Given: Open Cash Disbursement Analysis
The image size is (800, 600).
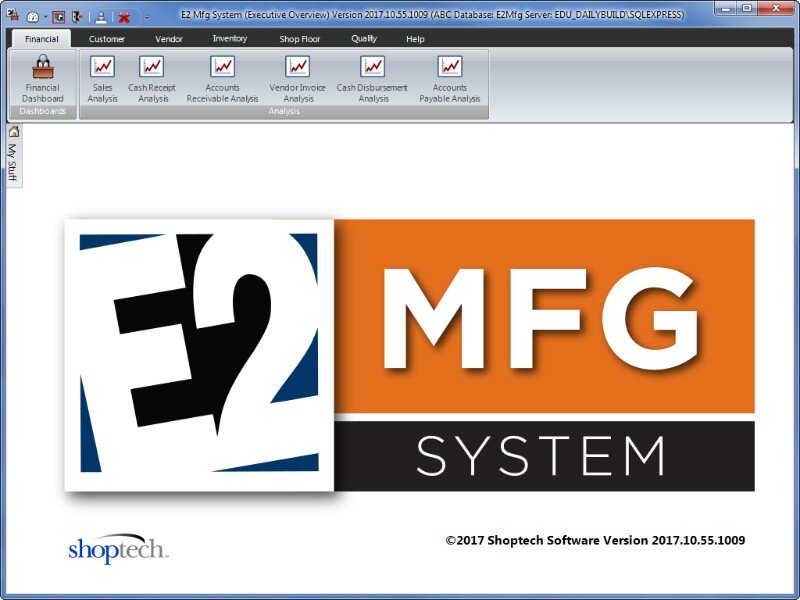Looking at the screenshot, I should 372,79.
